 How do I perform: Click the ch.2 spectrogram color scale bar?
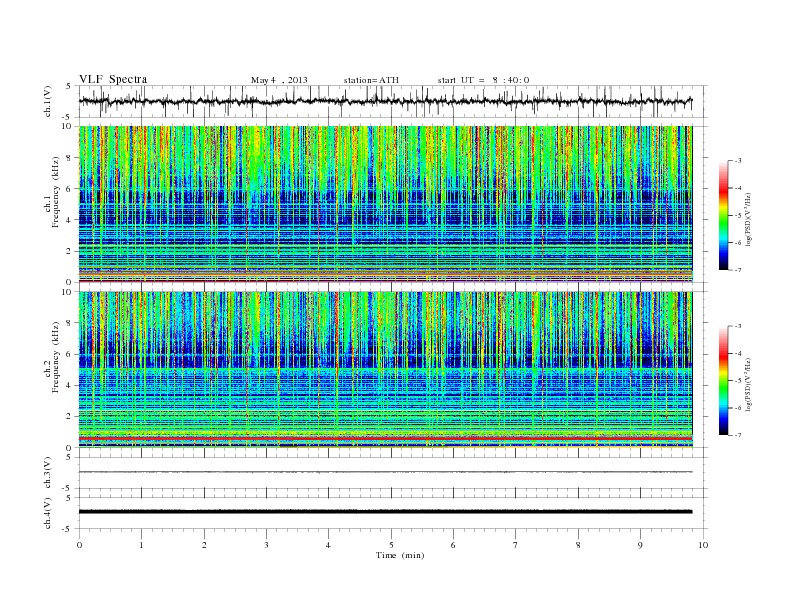(724, 380)
